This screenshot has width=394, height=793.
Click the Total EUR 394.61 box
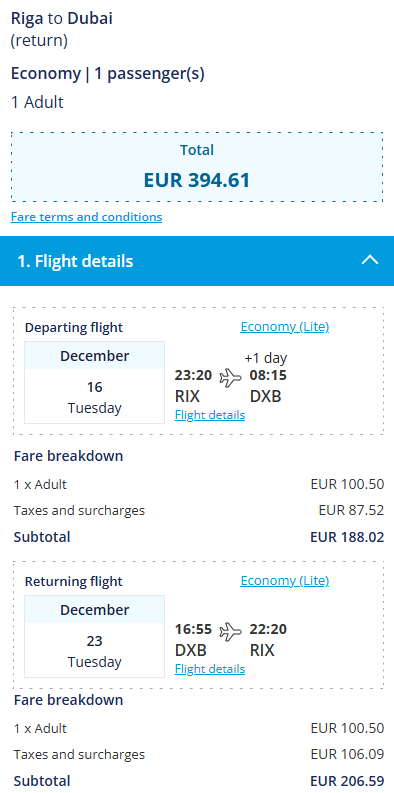pyautogui.click(x=197, y=167)
